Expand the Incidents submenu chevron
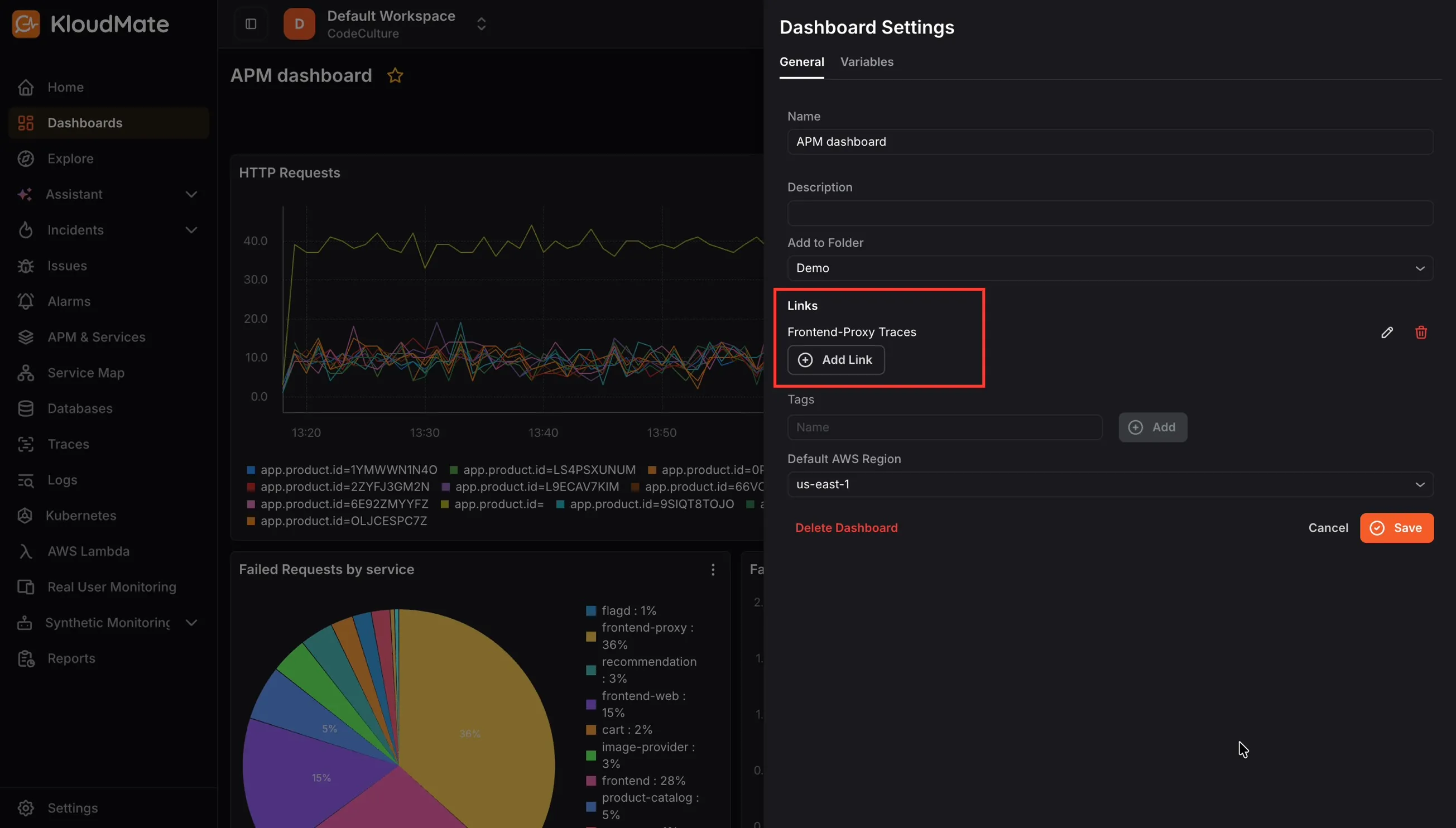1456x828 pixels. click(x=191, y=230)
